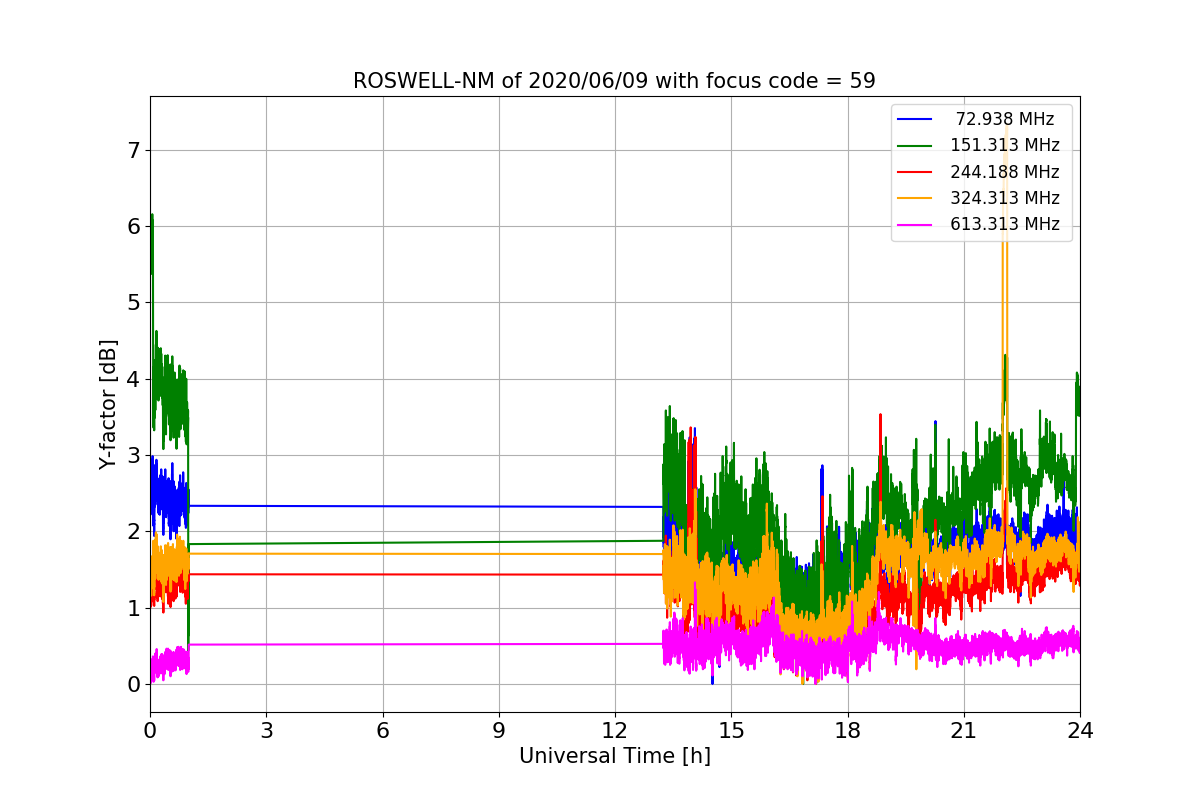Click y-axis tick label 4
Screen dimensions: 1200x800
(133, 380)
